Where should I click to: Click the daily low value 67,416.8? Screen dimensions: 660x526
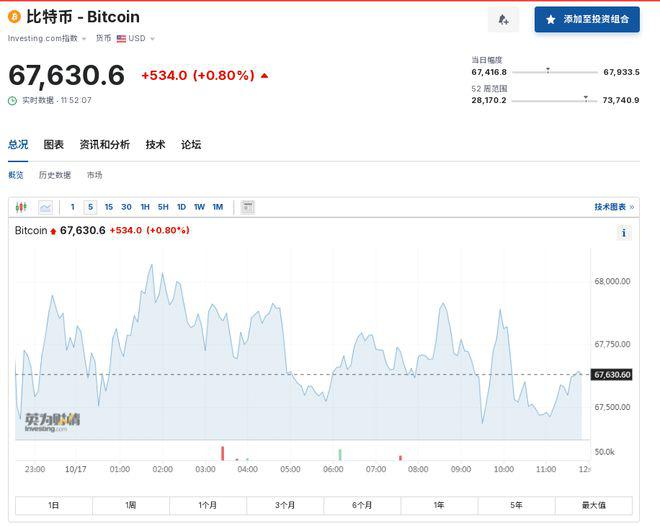coord(489,72)
